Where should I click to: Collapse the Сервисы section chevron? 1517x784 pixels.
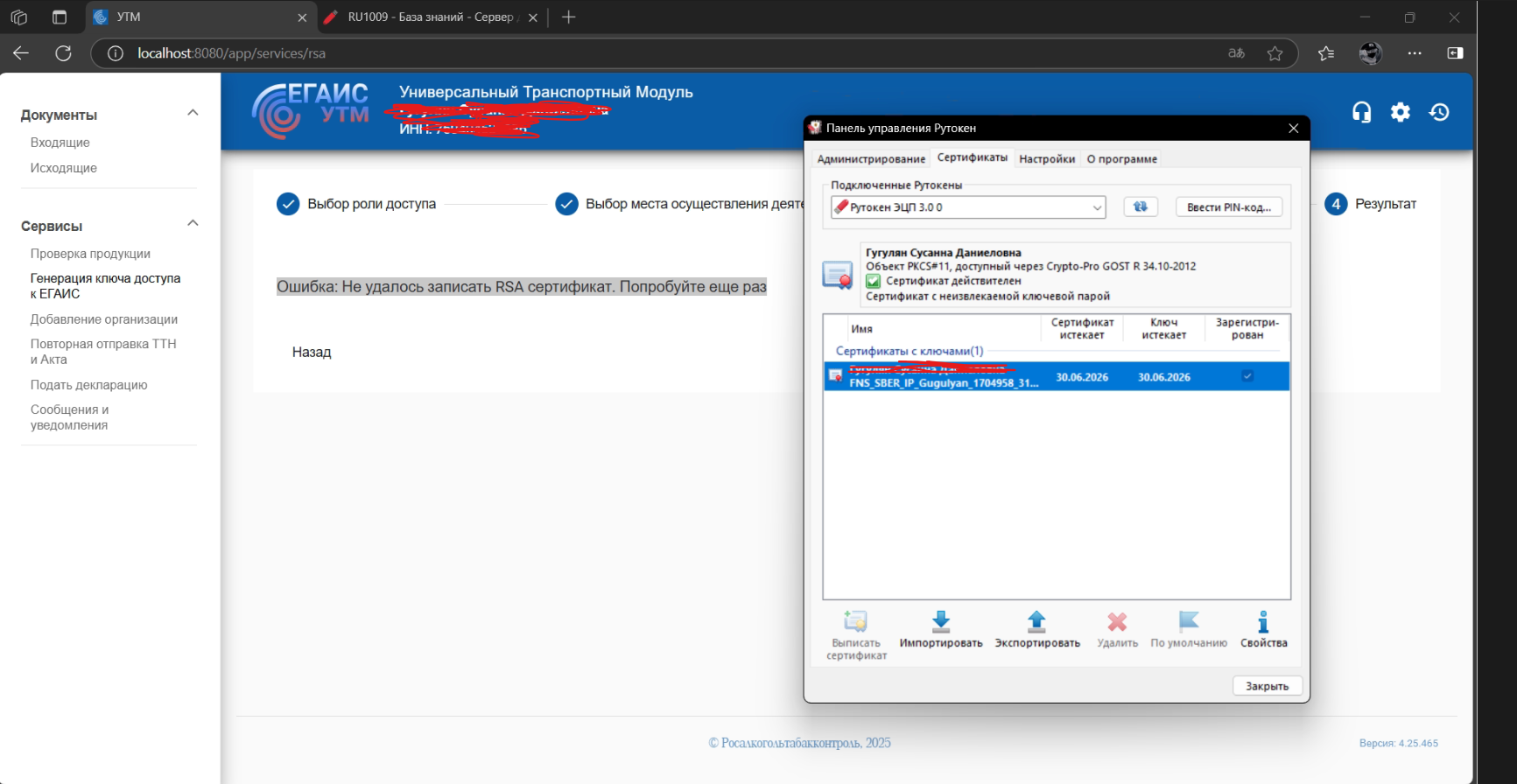coord(193,223)
